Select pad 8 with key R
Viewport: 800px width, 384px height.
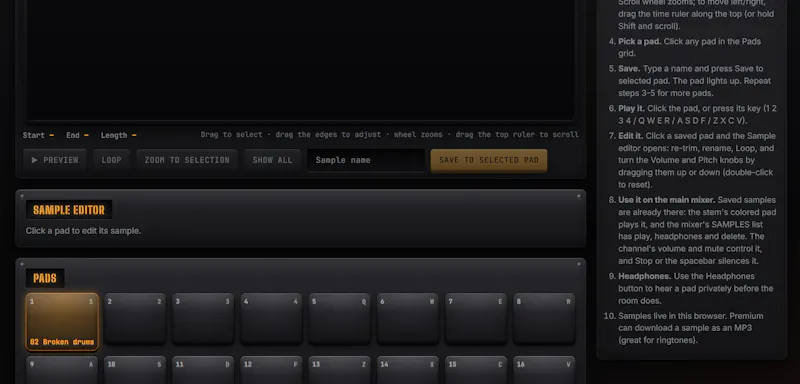tap(544, 319)
